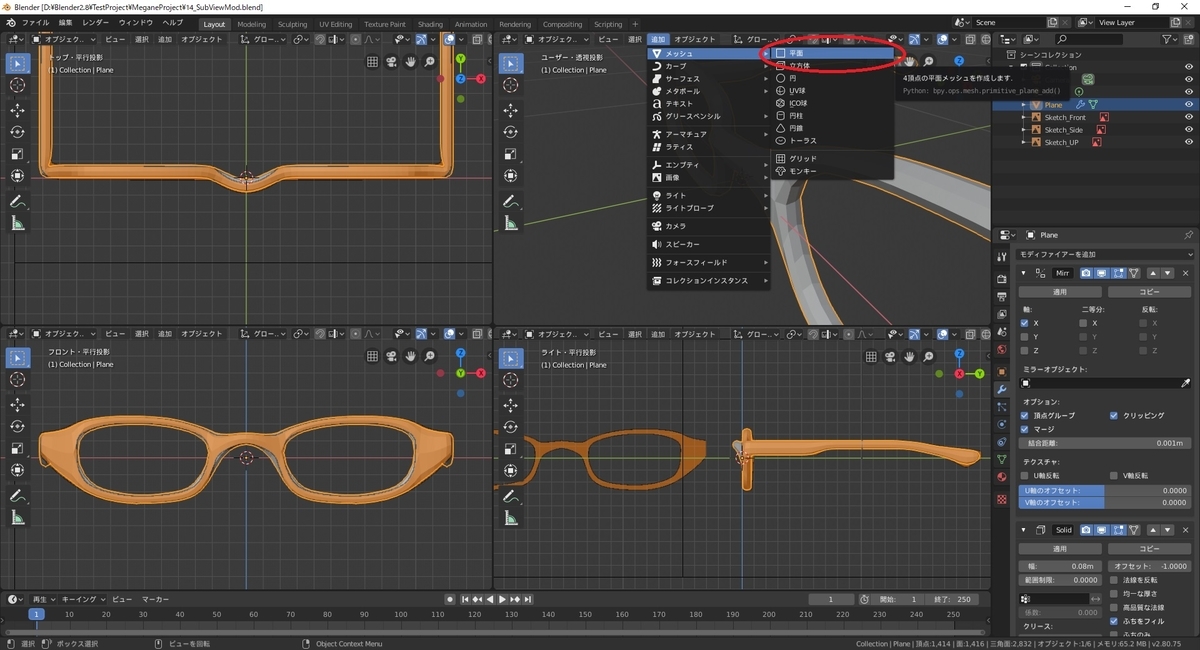
Task: Choose the Move tool in Top view toolbar
Action: click(x=17, y=110)
